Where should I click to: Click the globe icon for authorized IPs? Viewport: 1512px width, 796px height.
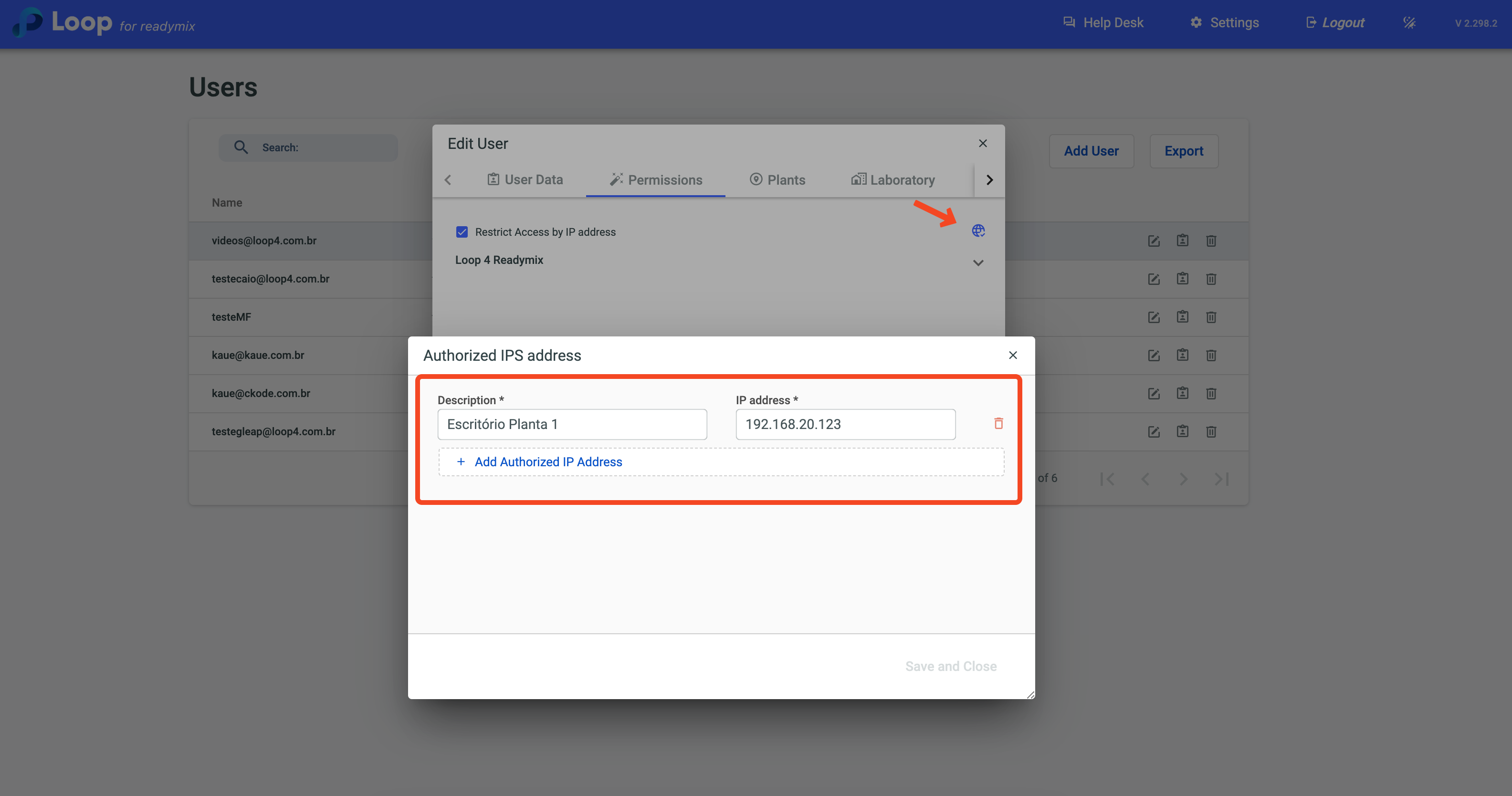pos(978,230)
